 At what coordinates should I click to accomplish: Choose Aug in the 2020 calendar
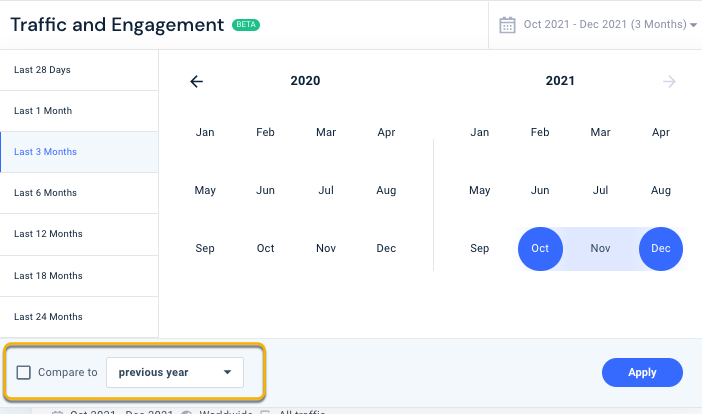click(386, 190)
